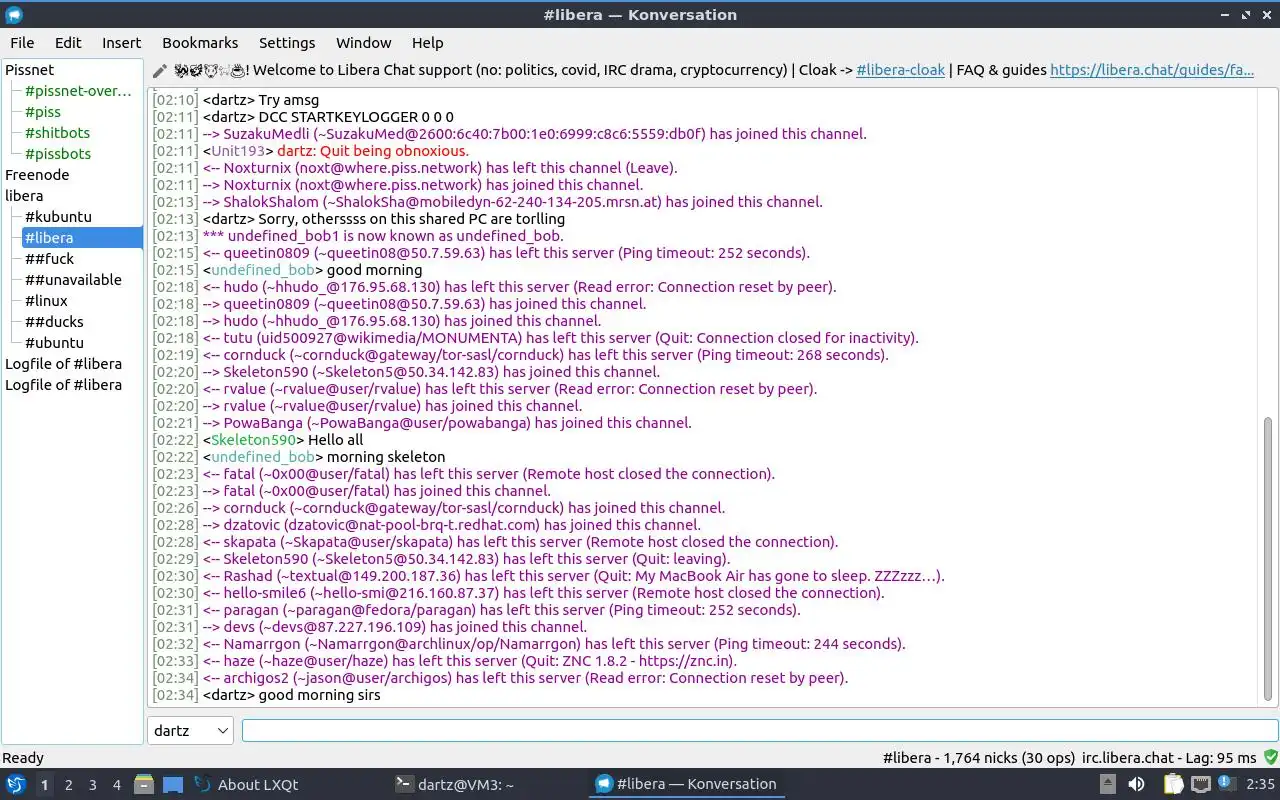Open the LXQt application menu
1280x800 pixels.
point(15,785)
